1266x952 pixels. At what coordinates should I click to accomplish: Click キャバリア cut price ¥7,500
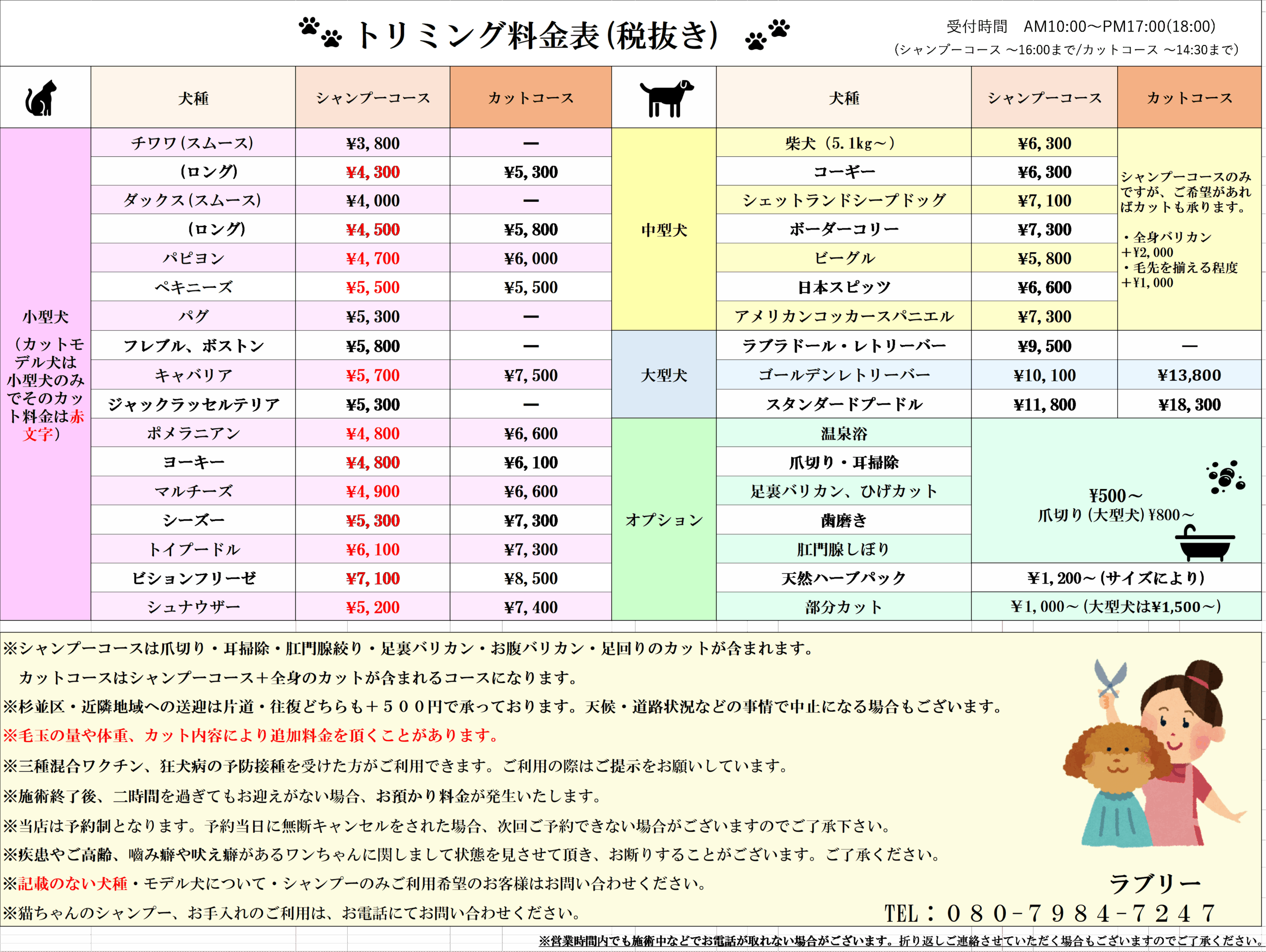pos(531,375)
